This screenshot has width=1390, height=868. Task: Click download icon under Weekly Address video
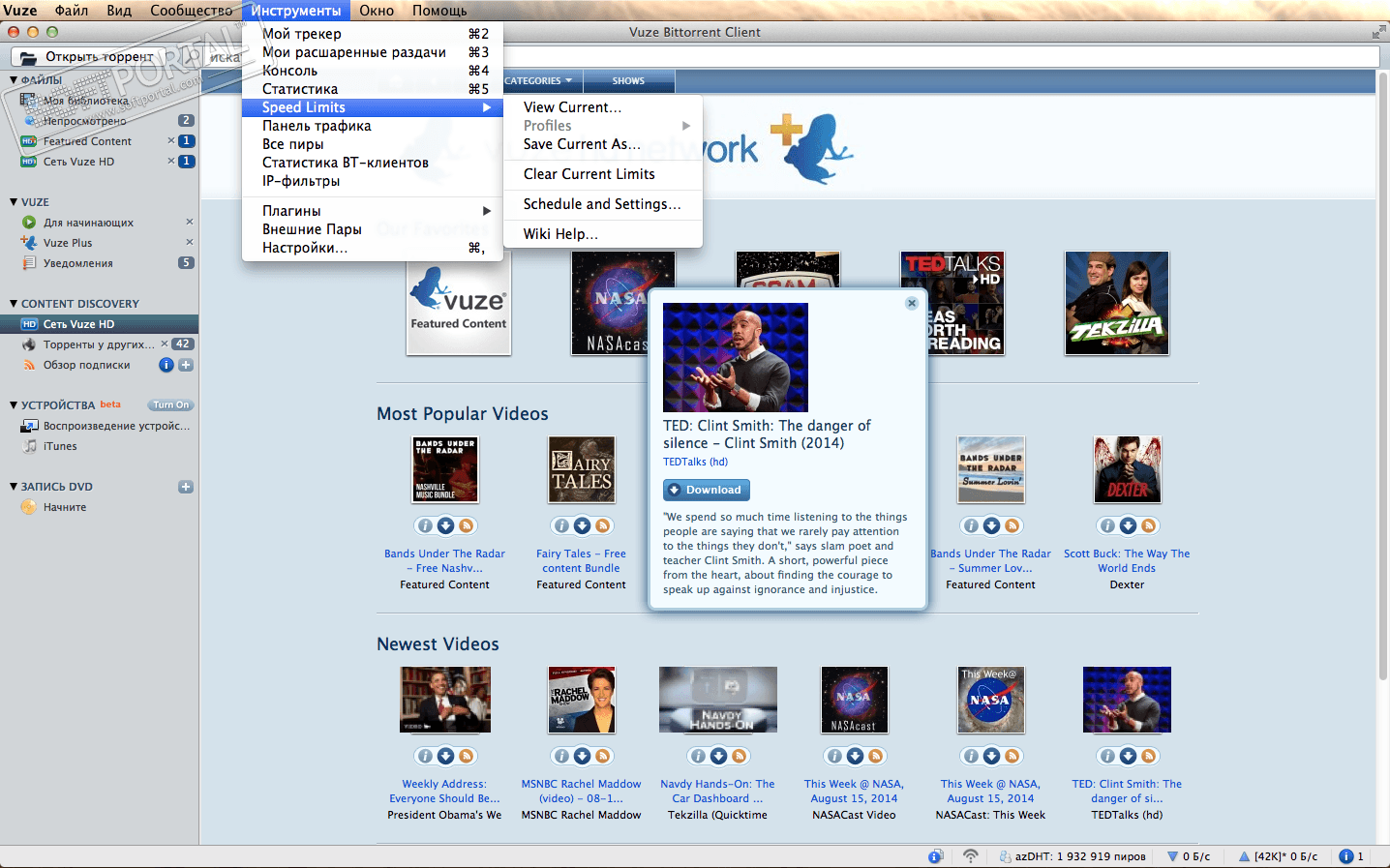[x=445, y=756]
